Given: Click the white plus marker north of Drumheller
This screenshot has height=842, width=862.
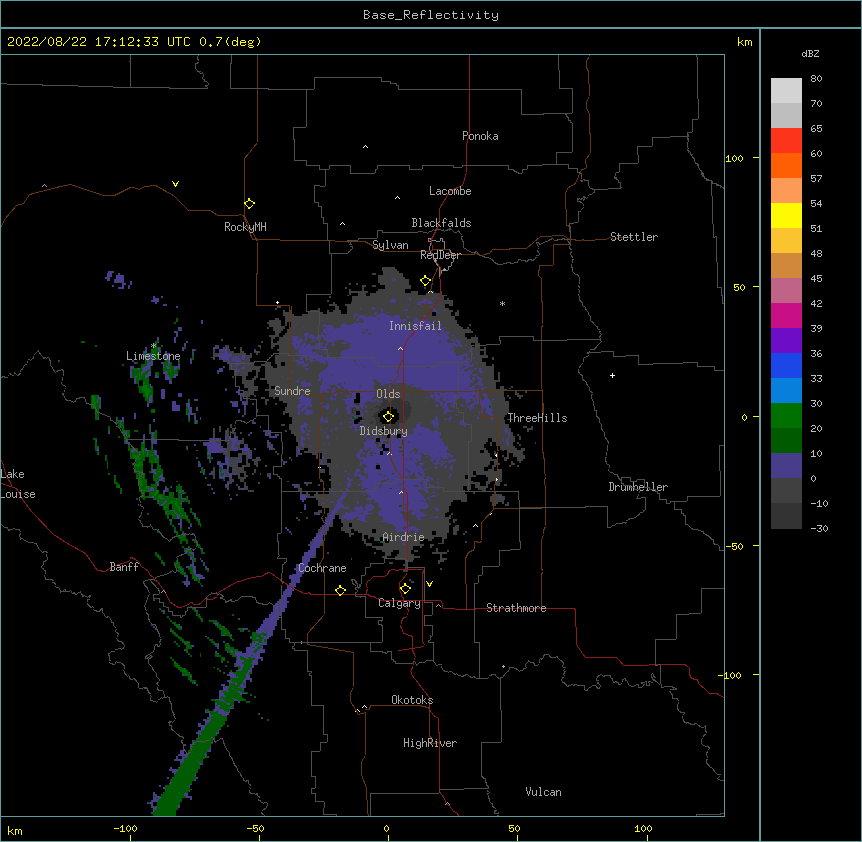Looking at the screenshot, I should coord(612,375).
